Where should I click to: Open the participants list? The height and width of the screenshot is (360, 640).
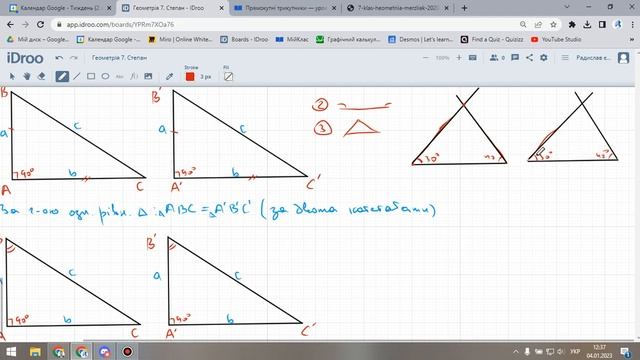click(497, 58)
